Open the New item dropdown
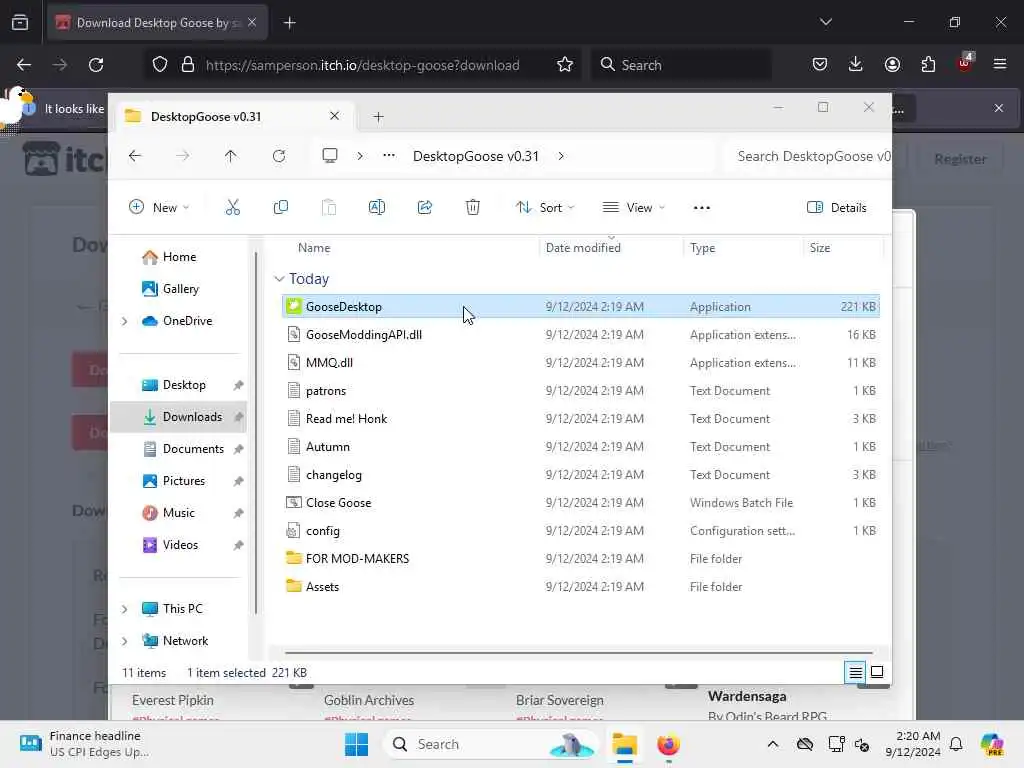The image size is (1024, 768). [159, 208]
